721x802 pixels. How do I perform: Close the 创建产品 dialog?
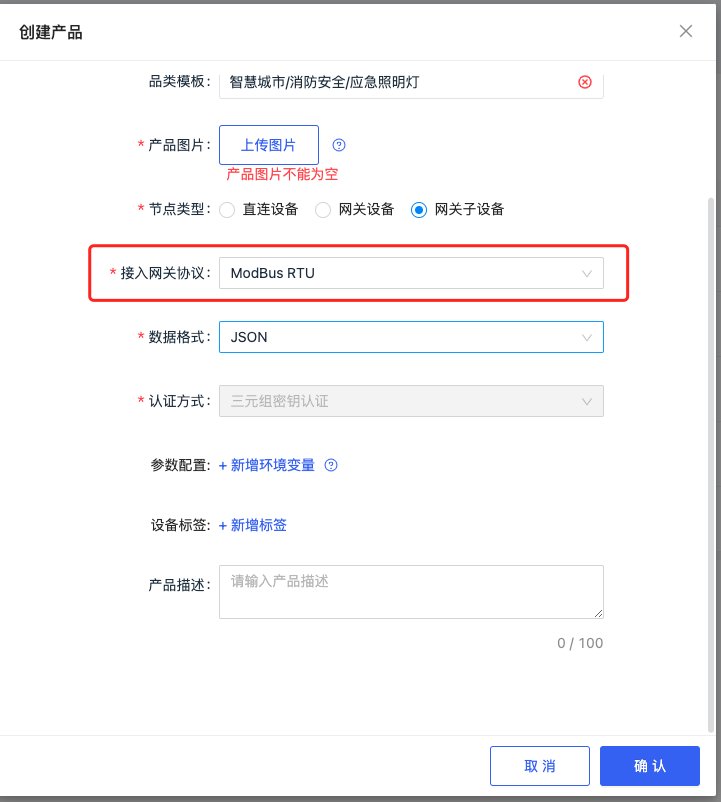click(686, 31)
